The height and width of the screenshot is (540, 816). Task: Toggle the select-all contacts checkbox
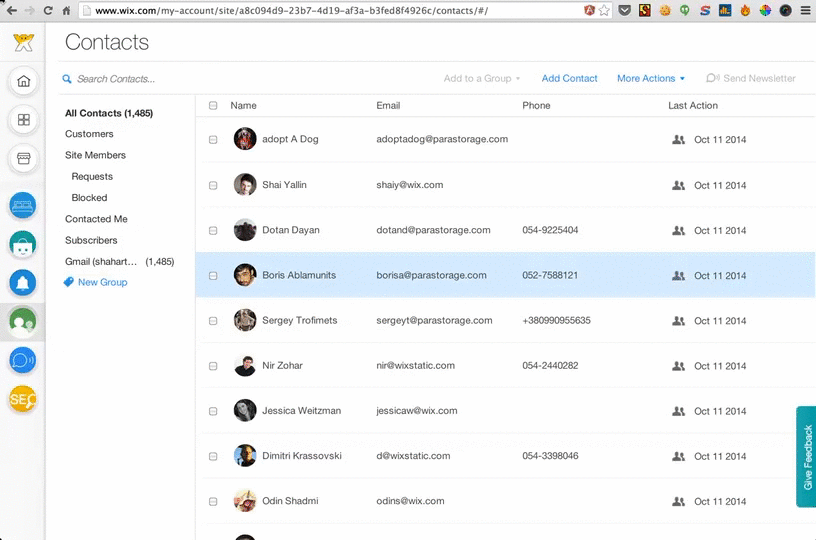(x=213, y=106)
